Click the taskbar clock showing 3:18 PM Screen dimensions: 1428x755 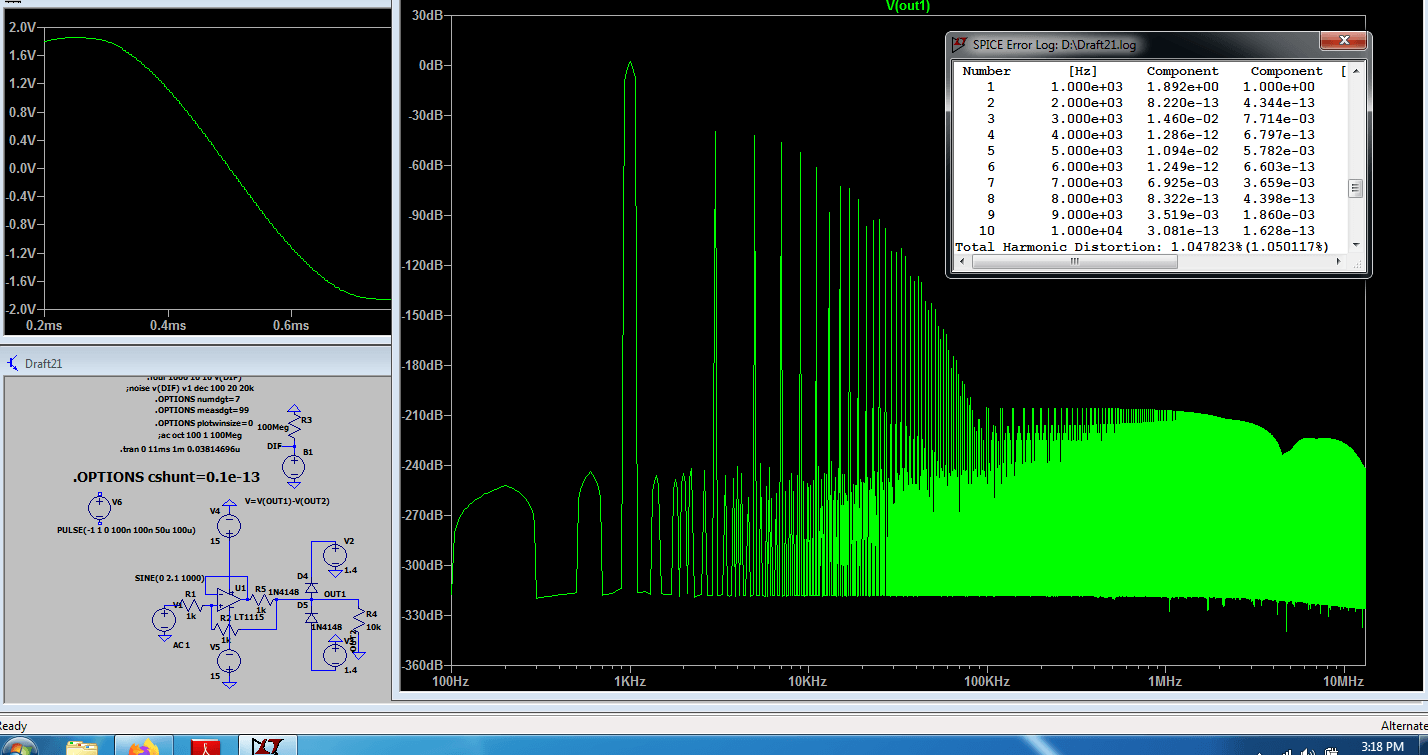[1380, 746]
